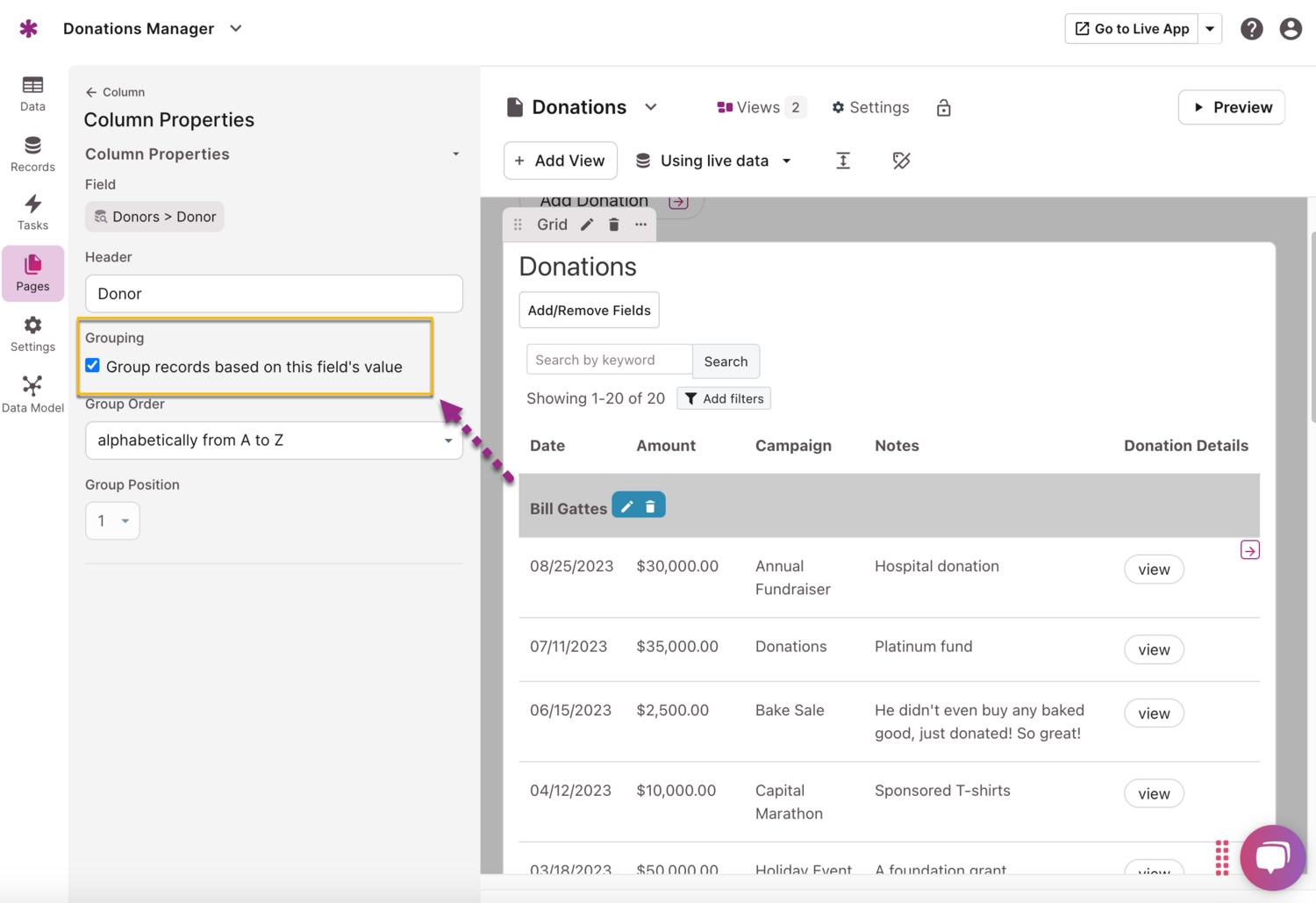The width and height of the screenshot is (1316, 903).
Task: Open the Data Model sidebar icon
Action: pyautogui.click(x=32, y=394)
